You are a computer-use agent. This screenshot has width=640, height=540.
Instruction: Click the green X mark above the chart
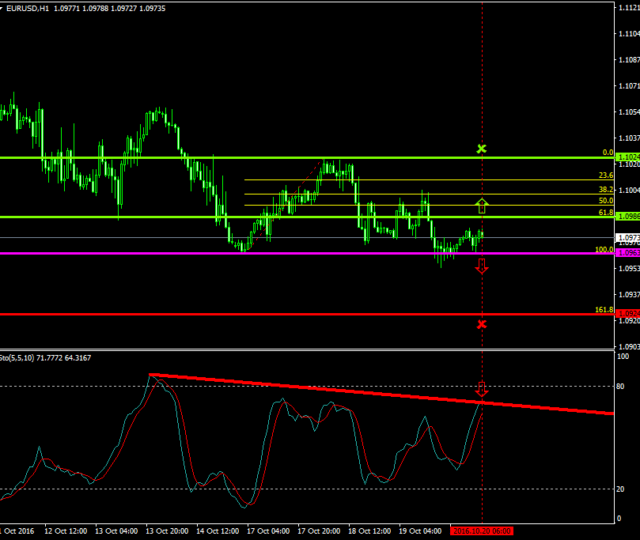(482, 149)
